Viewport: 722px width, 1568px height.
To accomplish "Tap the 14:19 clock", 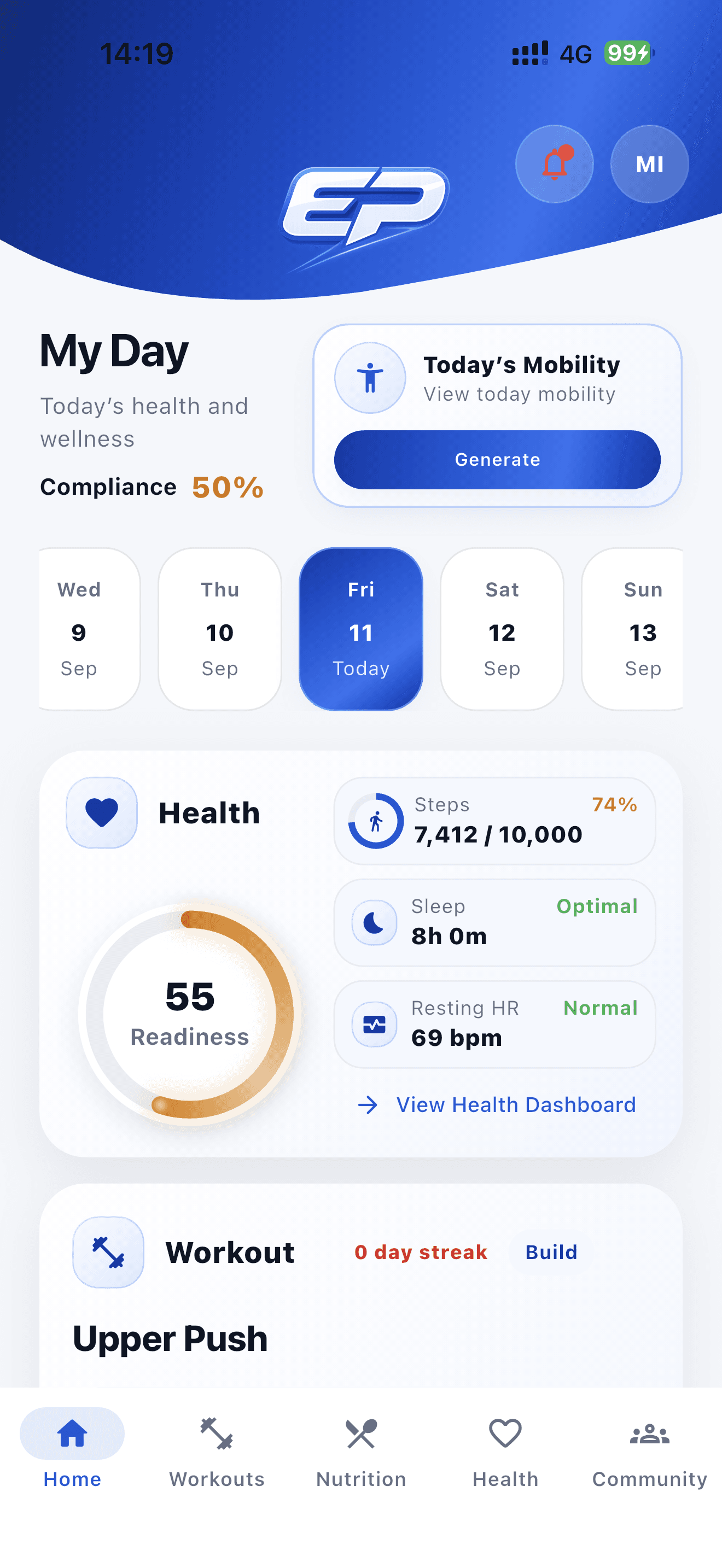I will [136, 54].
